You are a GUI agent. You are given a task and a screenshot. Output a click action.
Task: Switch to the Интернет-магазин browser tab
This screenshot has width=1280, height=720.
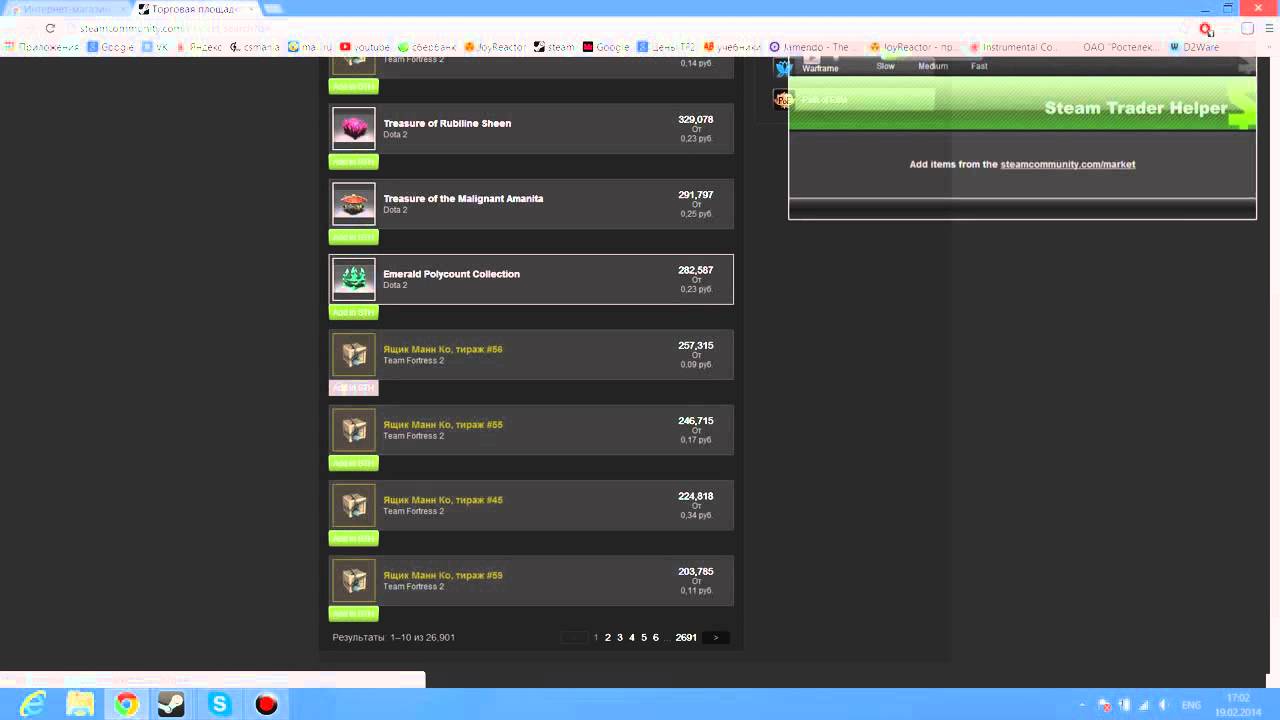66,9
